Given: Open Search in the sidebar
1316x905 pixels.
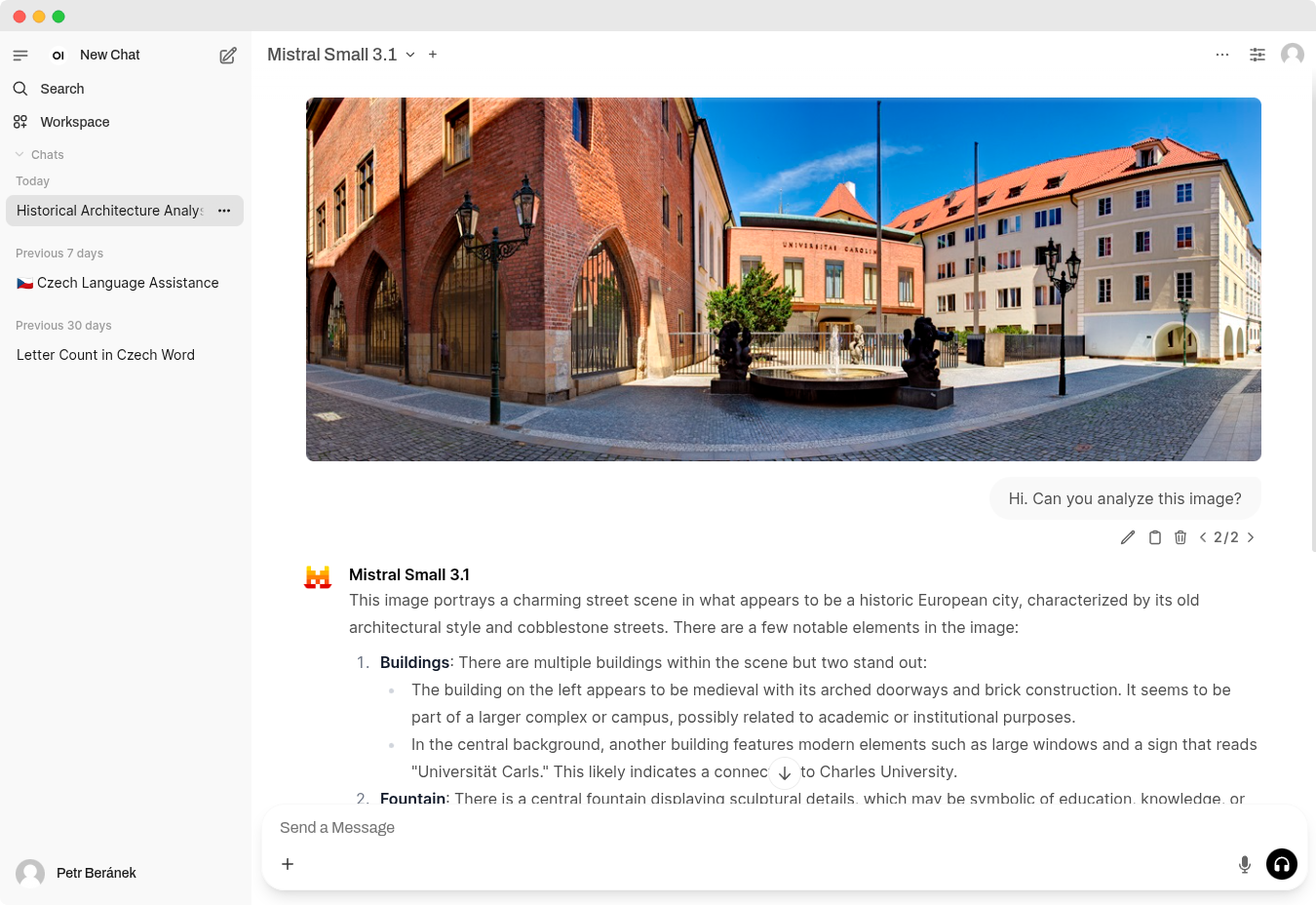Looking at the screenshot, I should 61,89.
